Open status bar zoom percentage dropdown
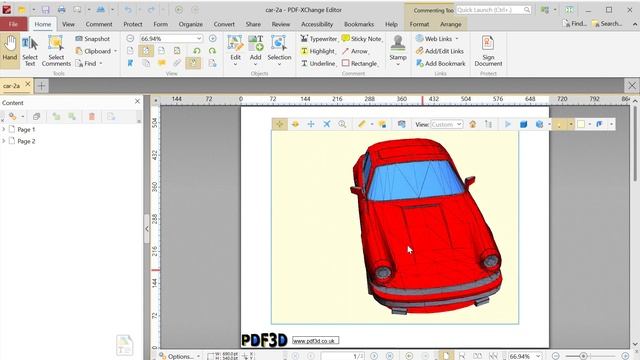 tap(538, 356)
